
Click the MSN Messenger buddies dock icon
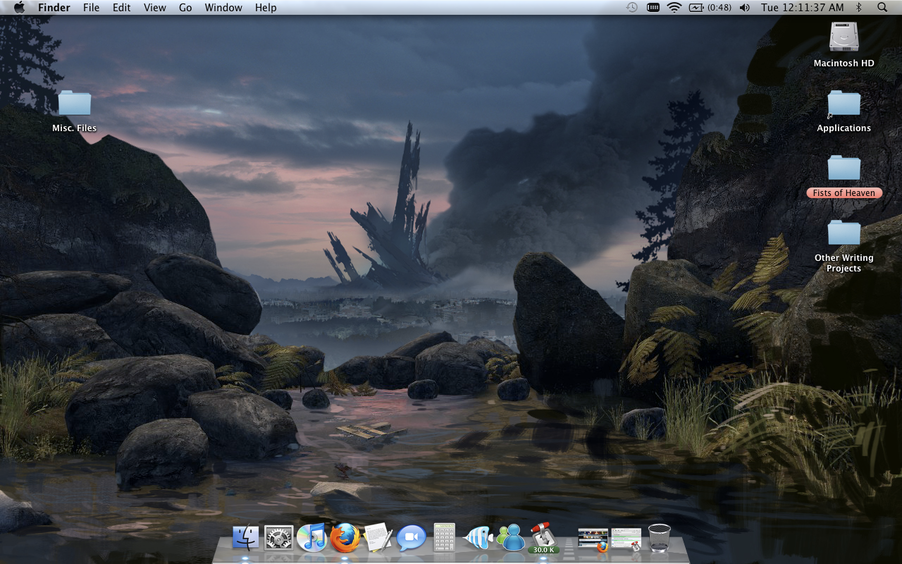click(511, 538)
